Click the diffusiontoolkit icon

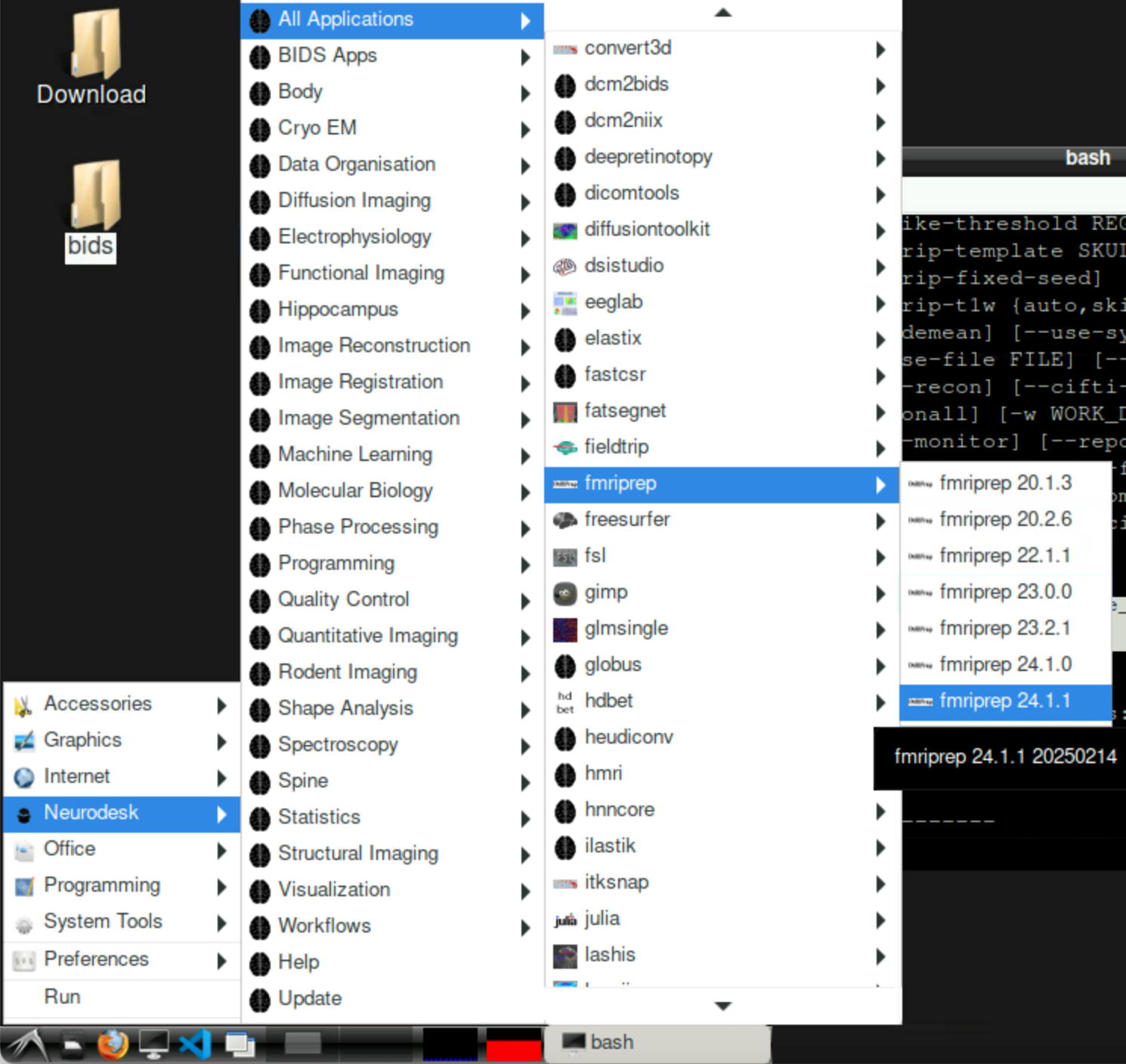tap(565, 230)
